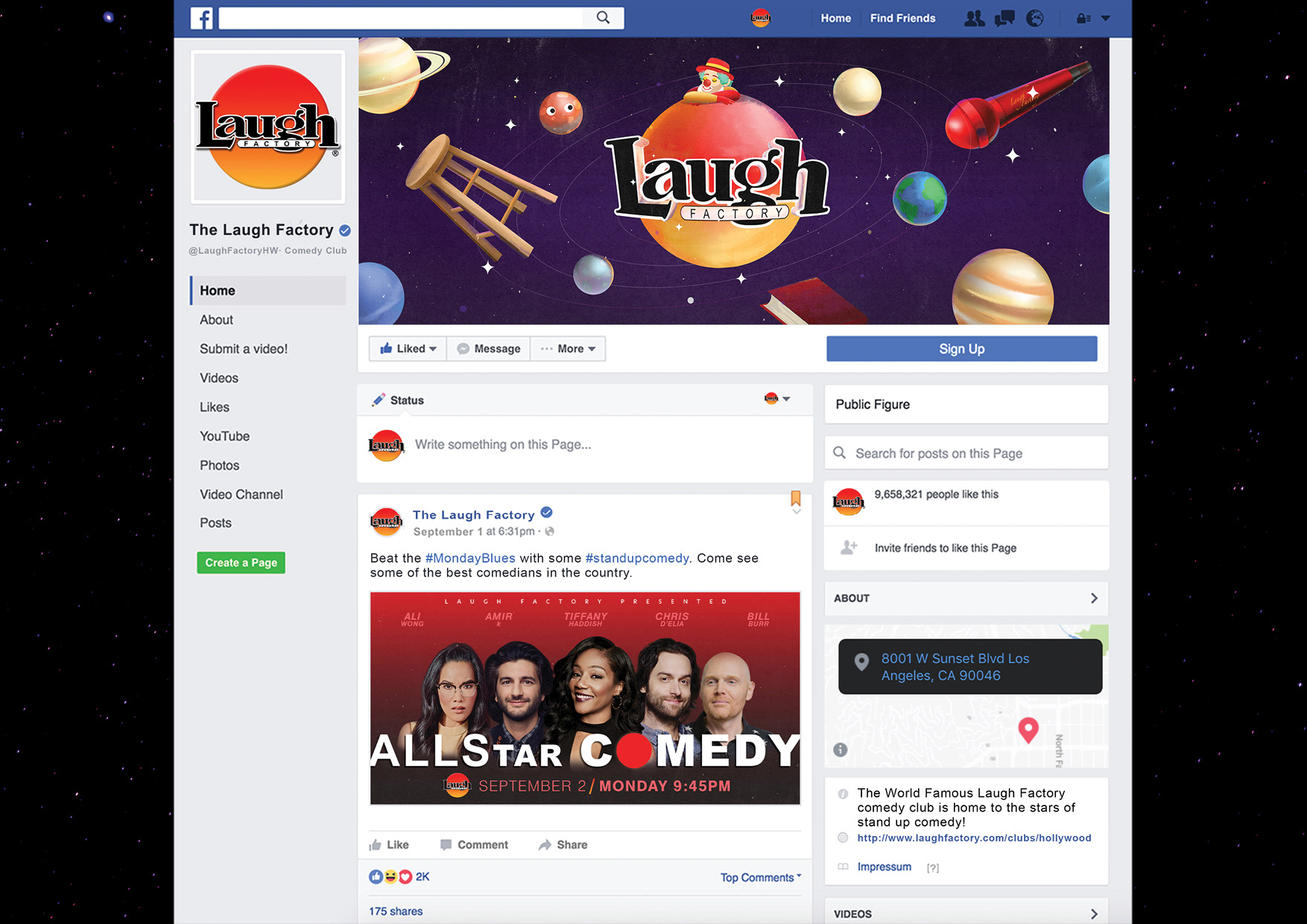Viewport: 1307px width, 924px height.
Task: Open the friend requests icon
Action: [x=974, y=19]
